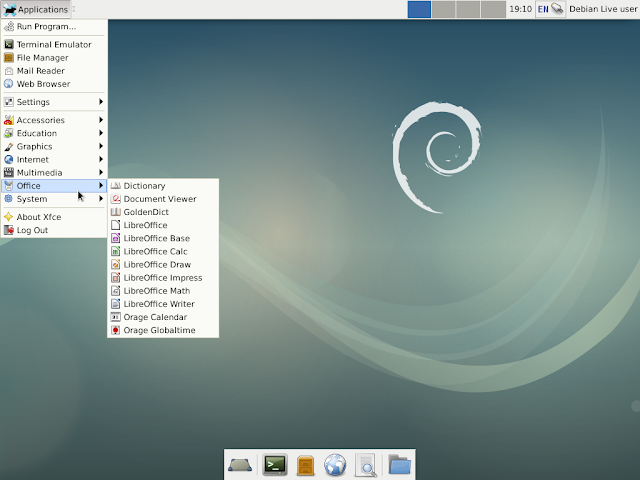Click the Terminal Emulator menu icon
640x480 pixels.
click(9, 44)
